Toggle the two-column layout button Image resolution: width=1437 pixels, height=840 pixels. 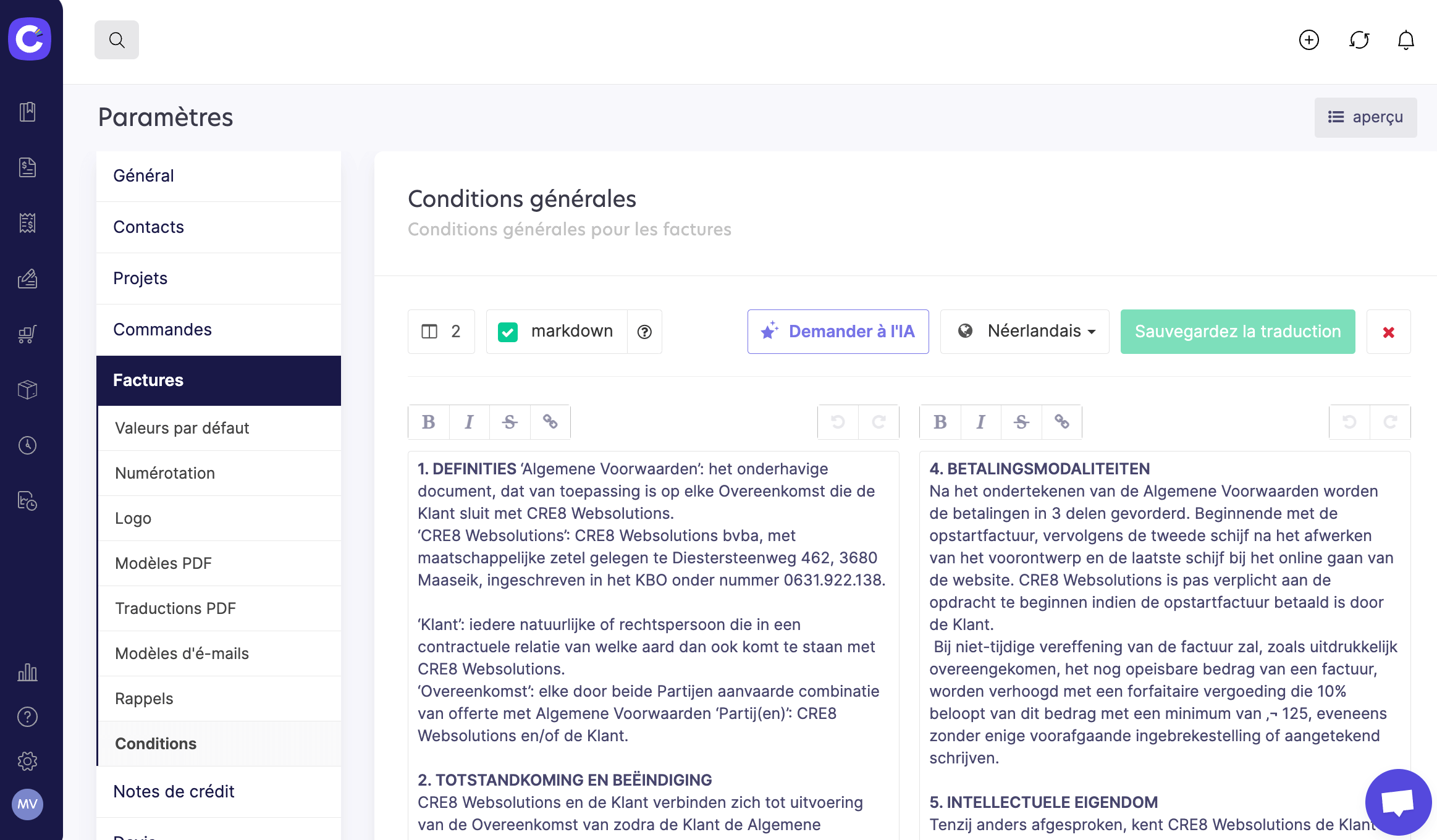441,332
